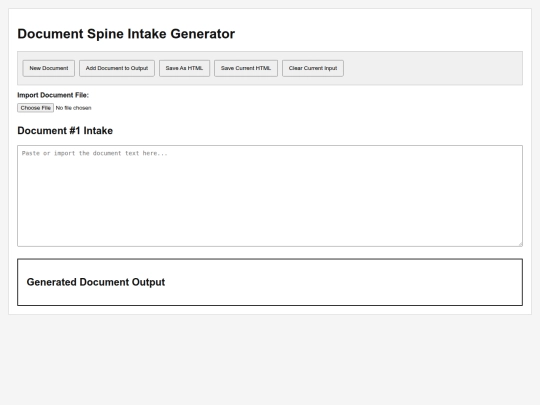Image resolution: width=540 pixels, height=405 pixels.
Task: Click the 'Document Spine Intake Generator' heading
Action: click(126, 34)
